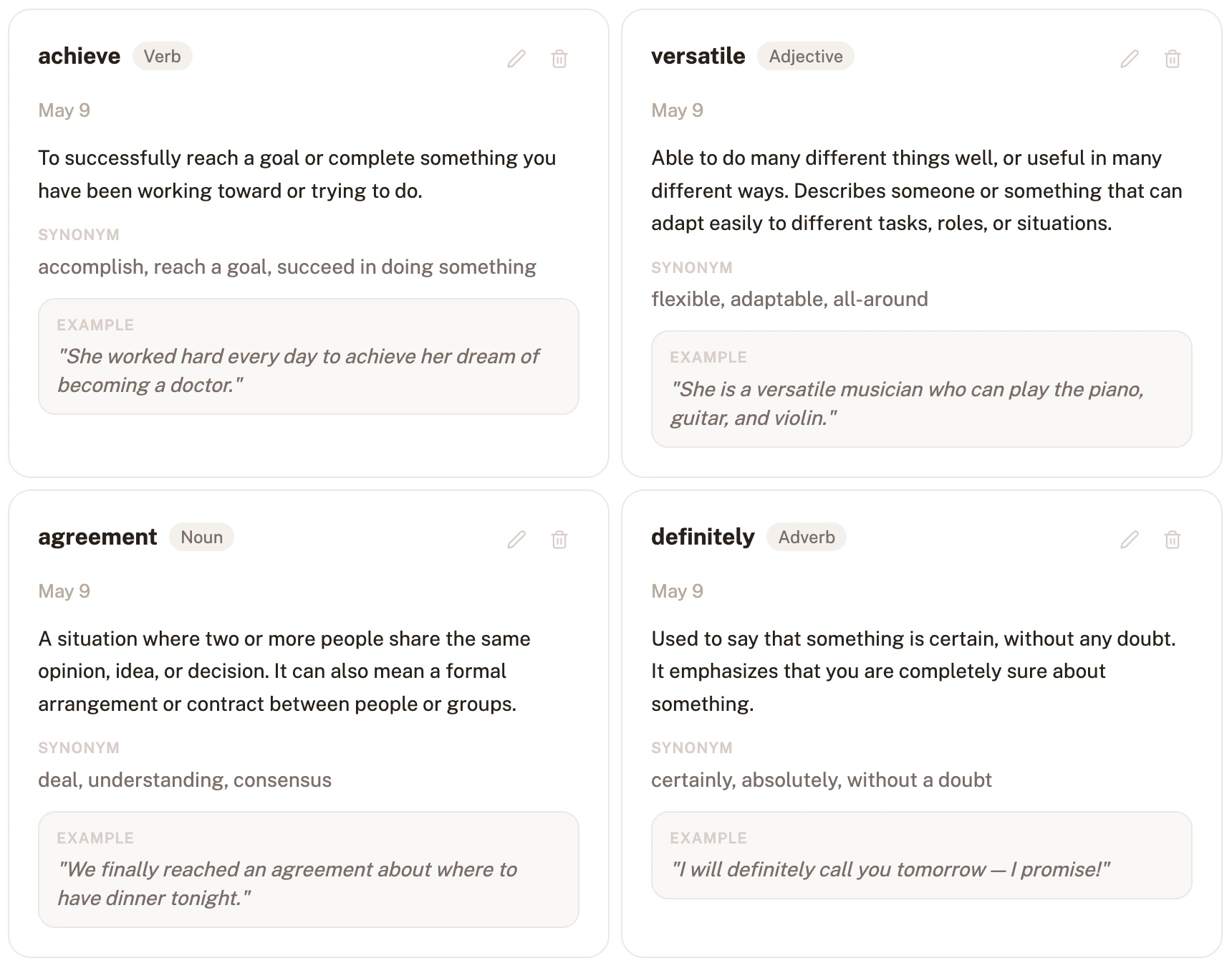This screenshot has width=1232, height=966.
Task: Edit the agreement word card
Action: pyautogui.click(x=516, y=540)
